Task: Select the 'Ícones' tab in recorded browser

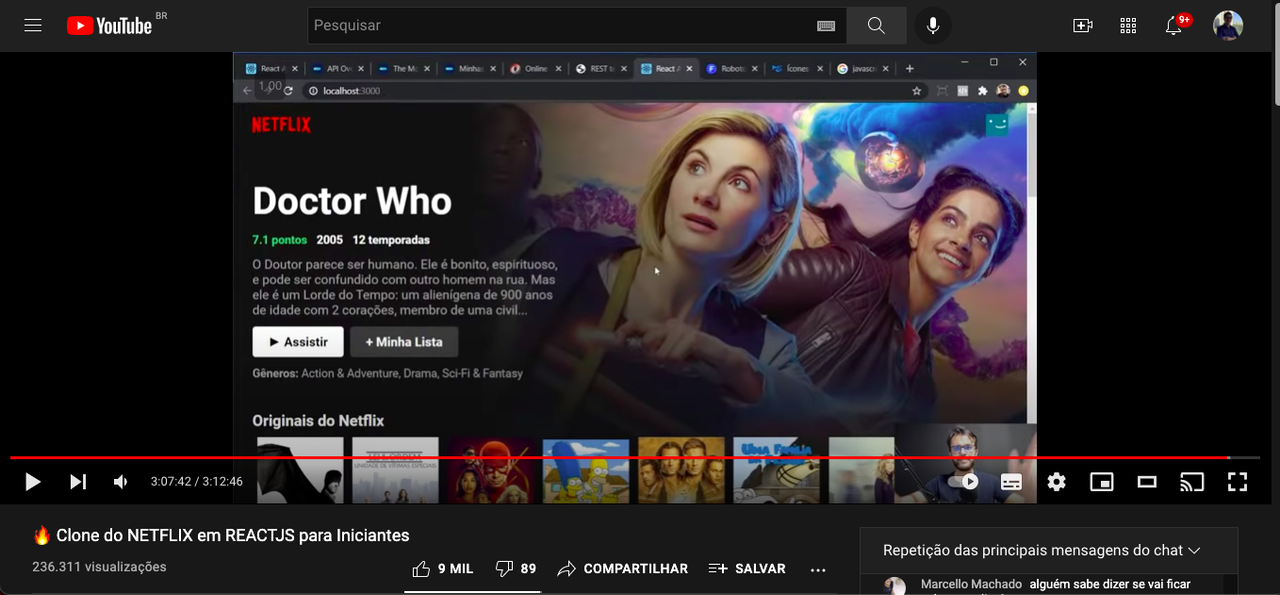Action: click(x=798, y=69)
